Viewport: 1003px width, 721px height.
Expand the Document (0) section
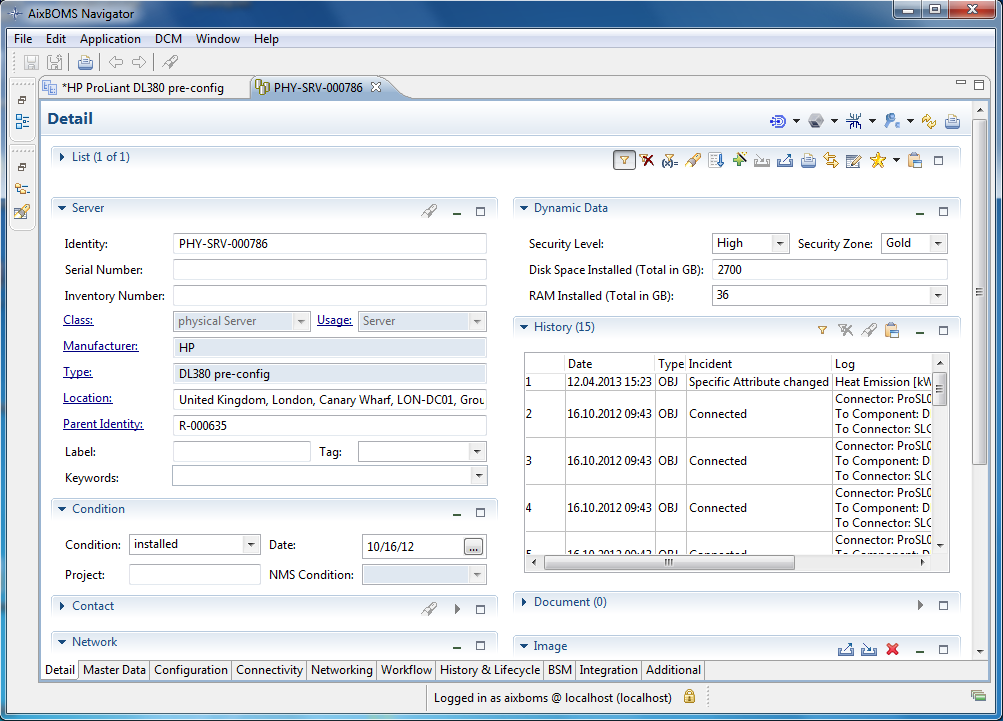pos(524,603)
